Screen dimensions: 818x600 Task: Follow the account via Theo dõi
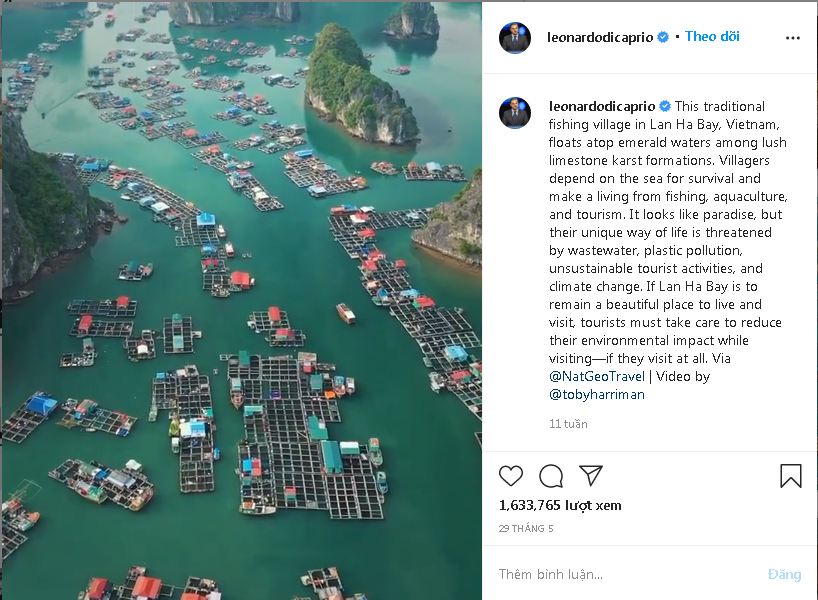712,37
